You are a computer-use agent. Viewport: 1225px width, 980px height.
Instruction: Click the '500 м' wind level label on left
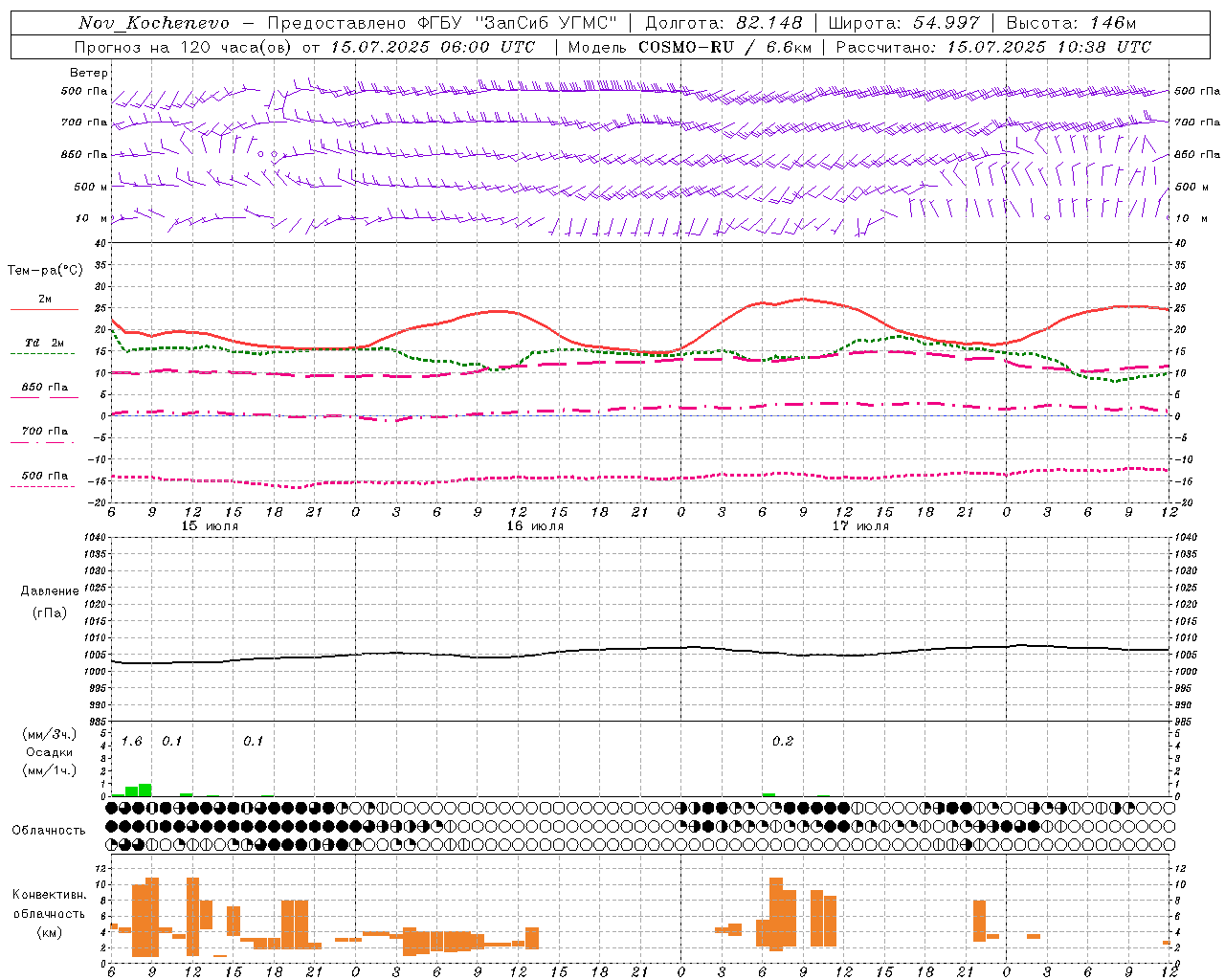coord(91,187)
